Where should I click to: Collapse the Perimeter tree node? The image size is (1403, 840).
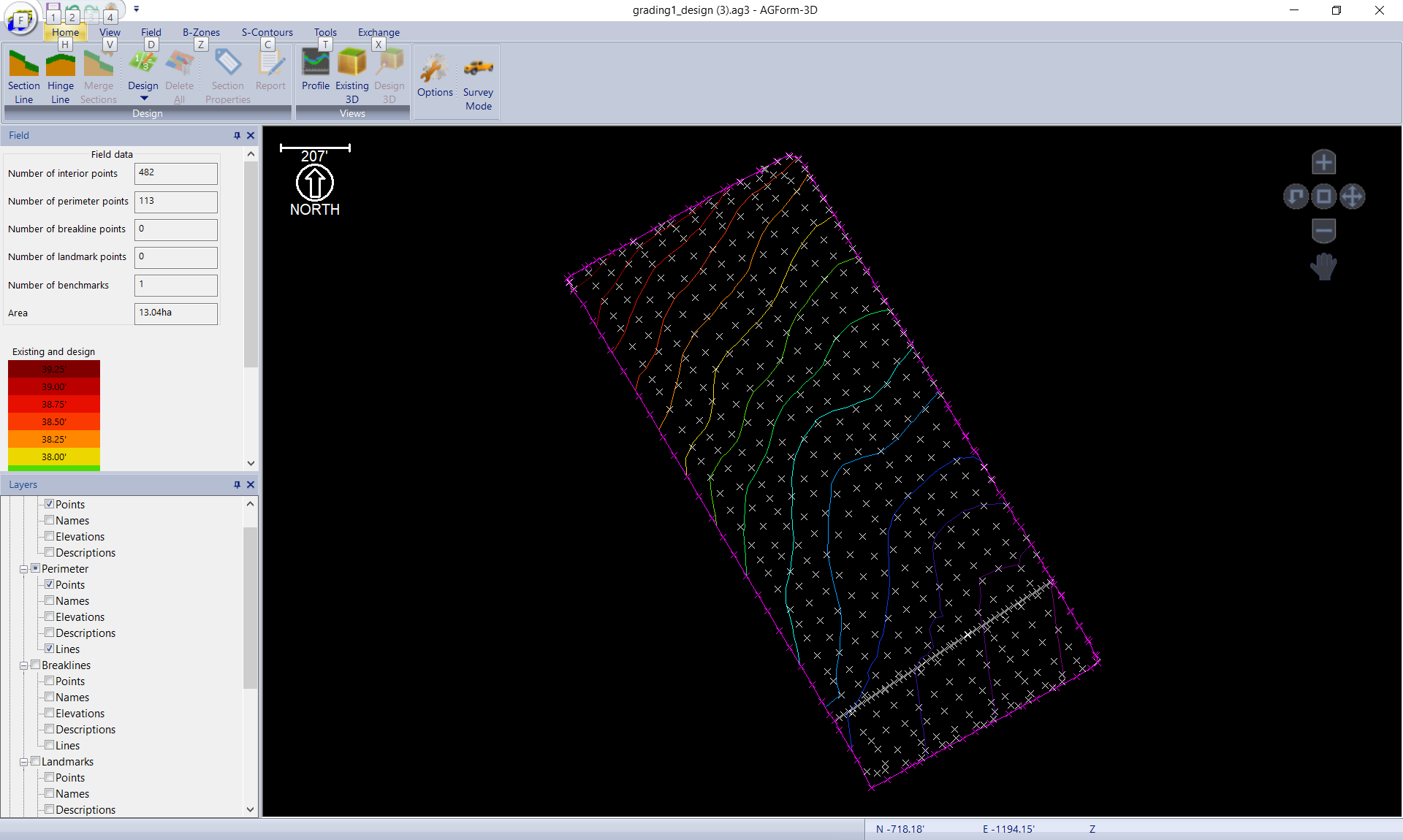pyautogui.click(x=23, y=569)
